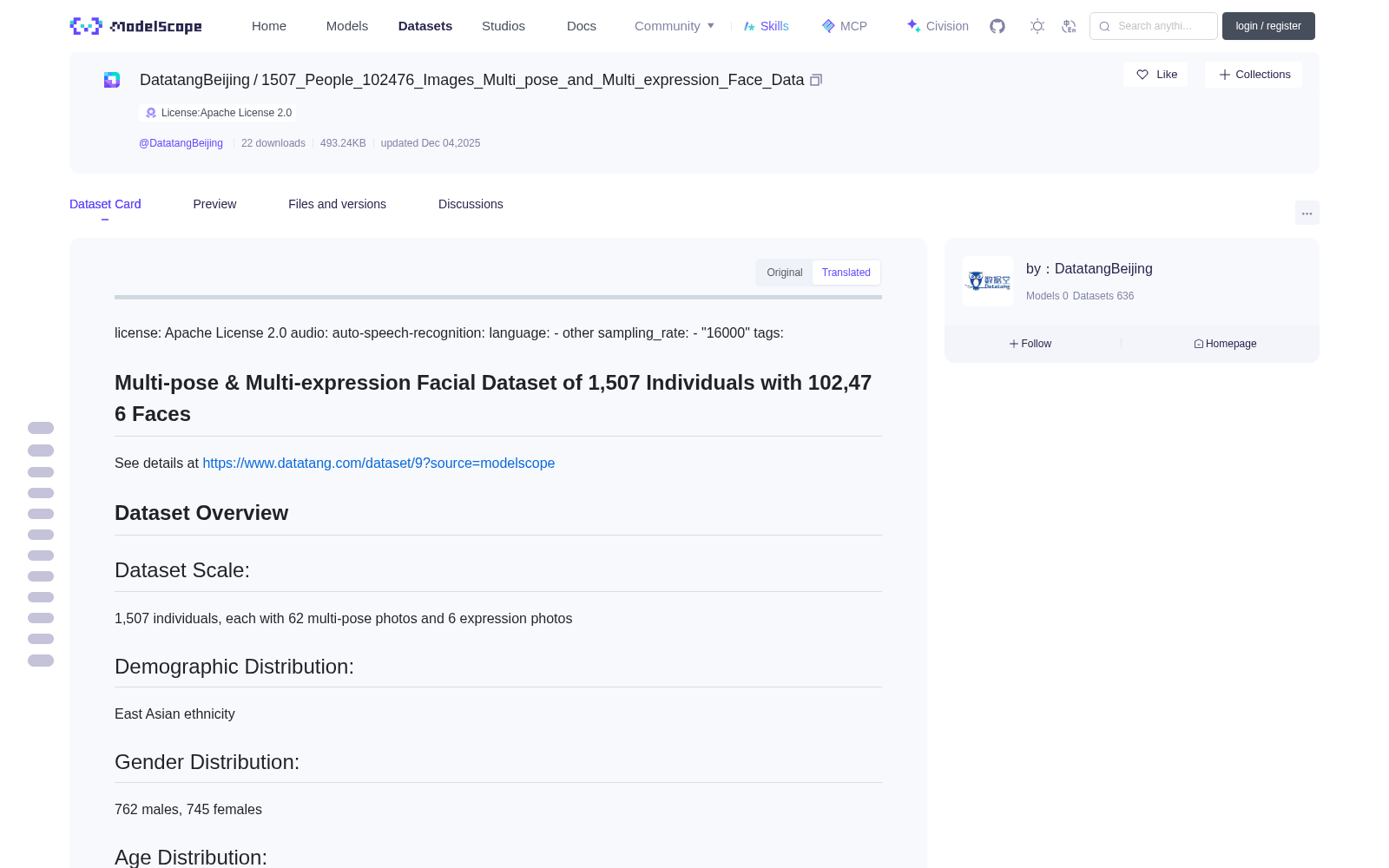Click the '493.24KB' size text
This screenshot has height=868, width=1389.
point(343,143)
